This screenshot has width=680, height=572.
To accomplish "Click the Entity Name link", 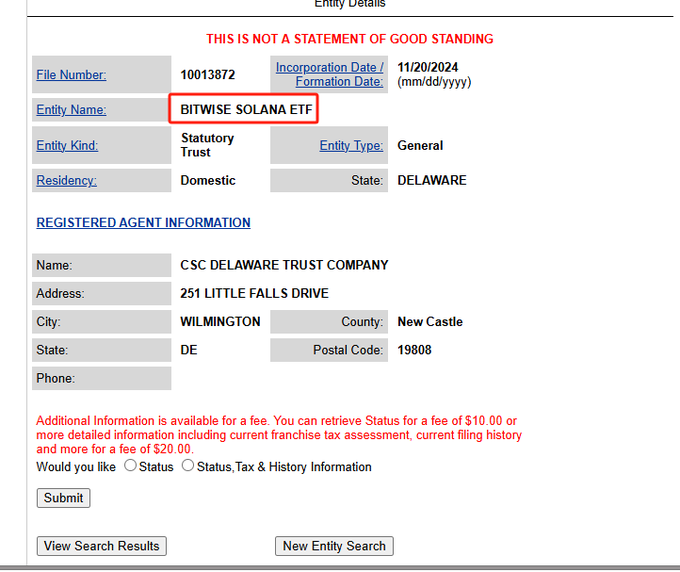I will (71, 110).
